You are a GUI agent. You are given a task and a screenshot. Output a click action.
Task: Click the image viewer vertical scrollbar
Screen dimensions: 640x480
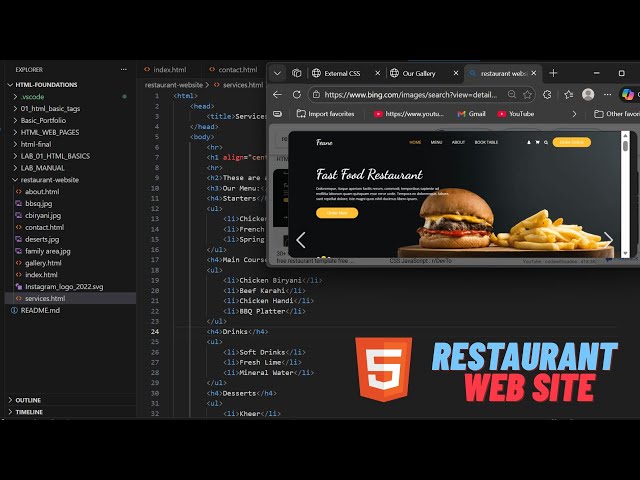[625, 194]
